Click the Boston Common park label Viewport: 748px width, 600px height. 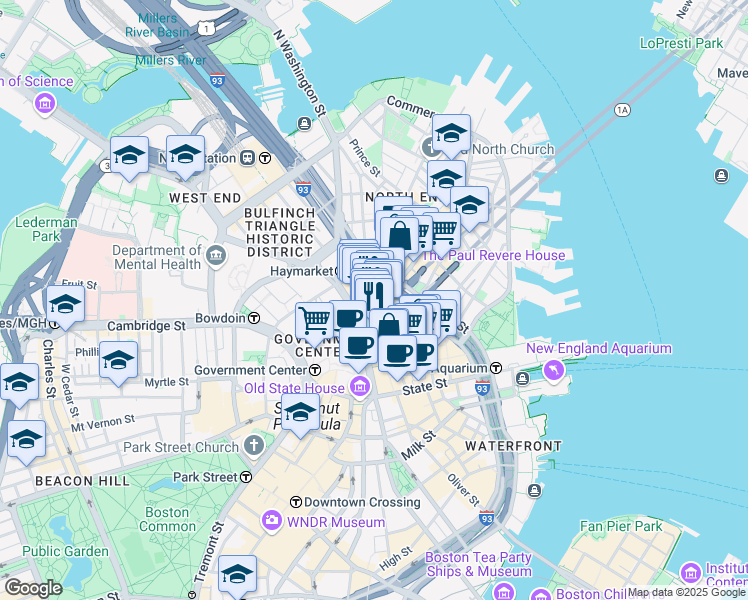click(x=167, y=519)
